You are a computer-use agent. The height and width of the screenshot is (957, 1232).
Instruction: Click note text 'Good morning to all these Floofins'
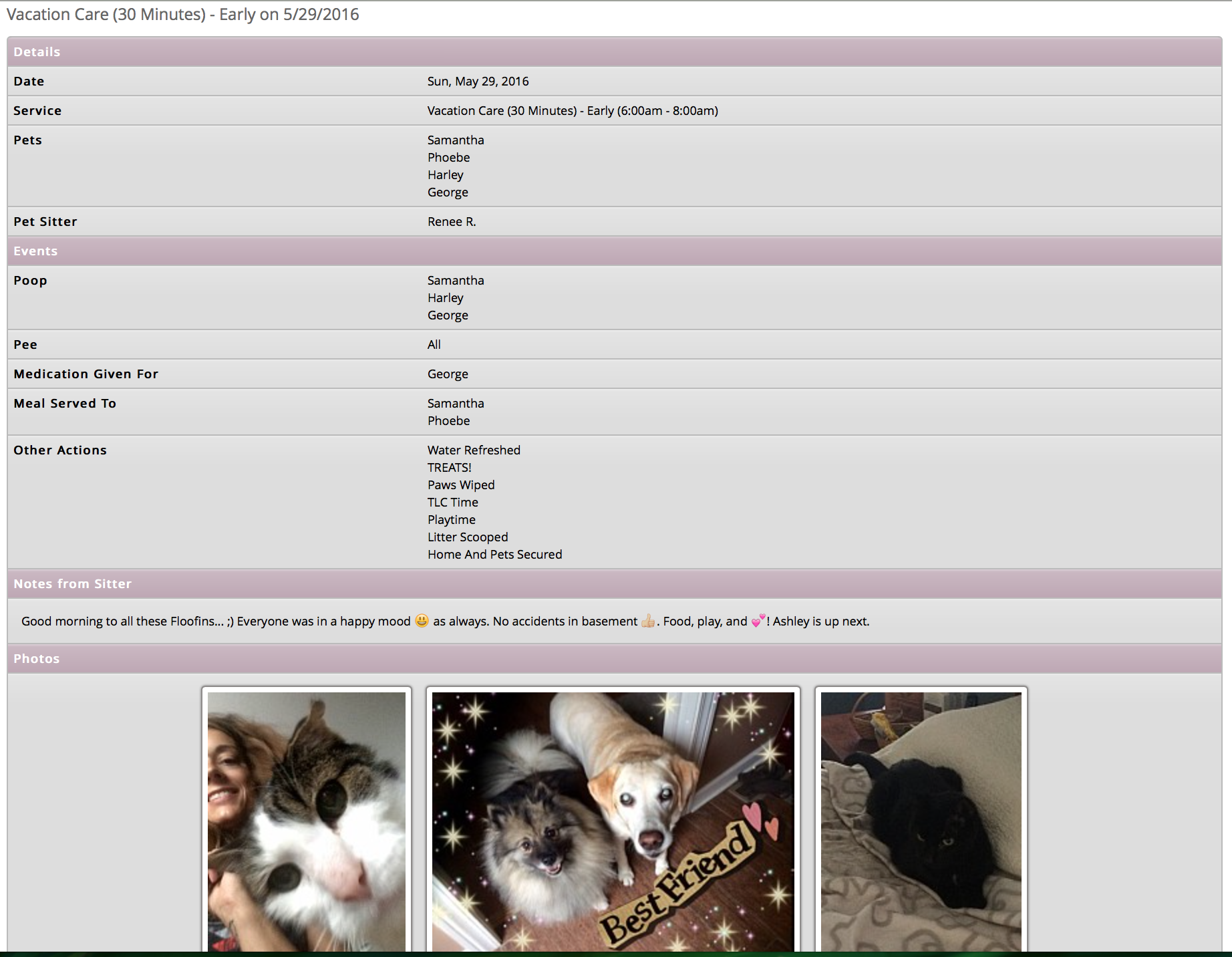pyautogui.click(x=118, y=621)
